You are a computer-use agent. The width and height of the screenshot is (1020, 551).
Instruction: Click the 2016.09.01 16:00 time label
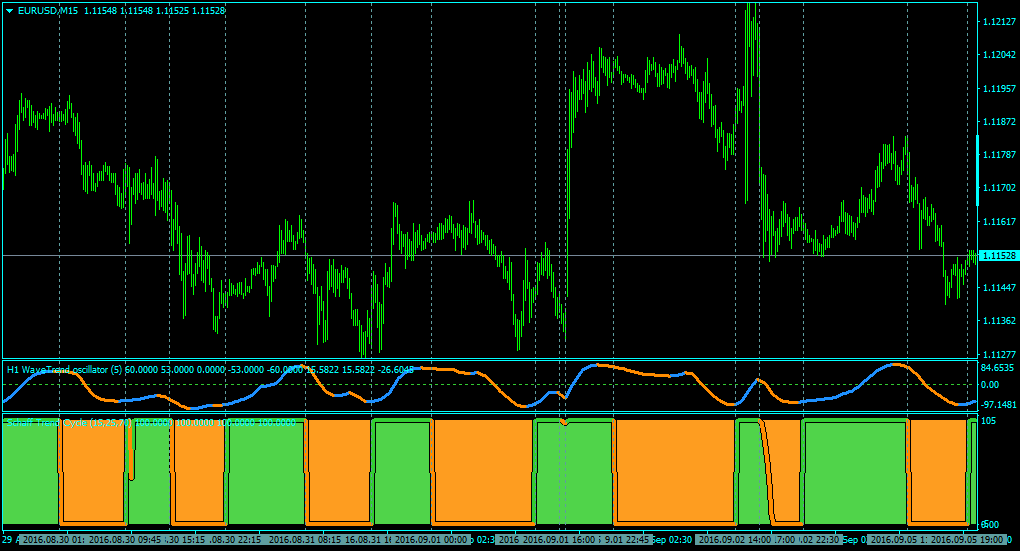[559, 539]
